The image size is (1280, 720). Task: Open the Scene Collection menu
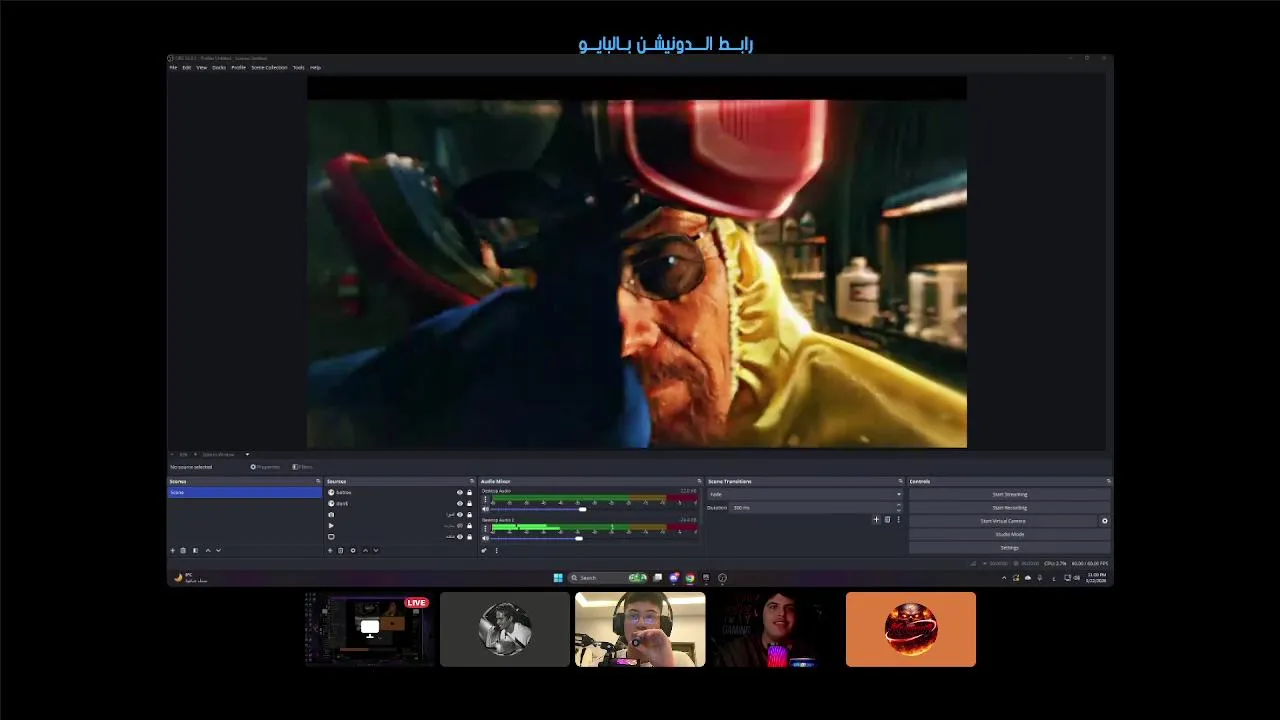[x=269, y=67]
